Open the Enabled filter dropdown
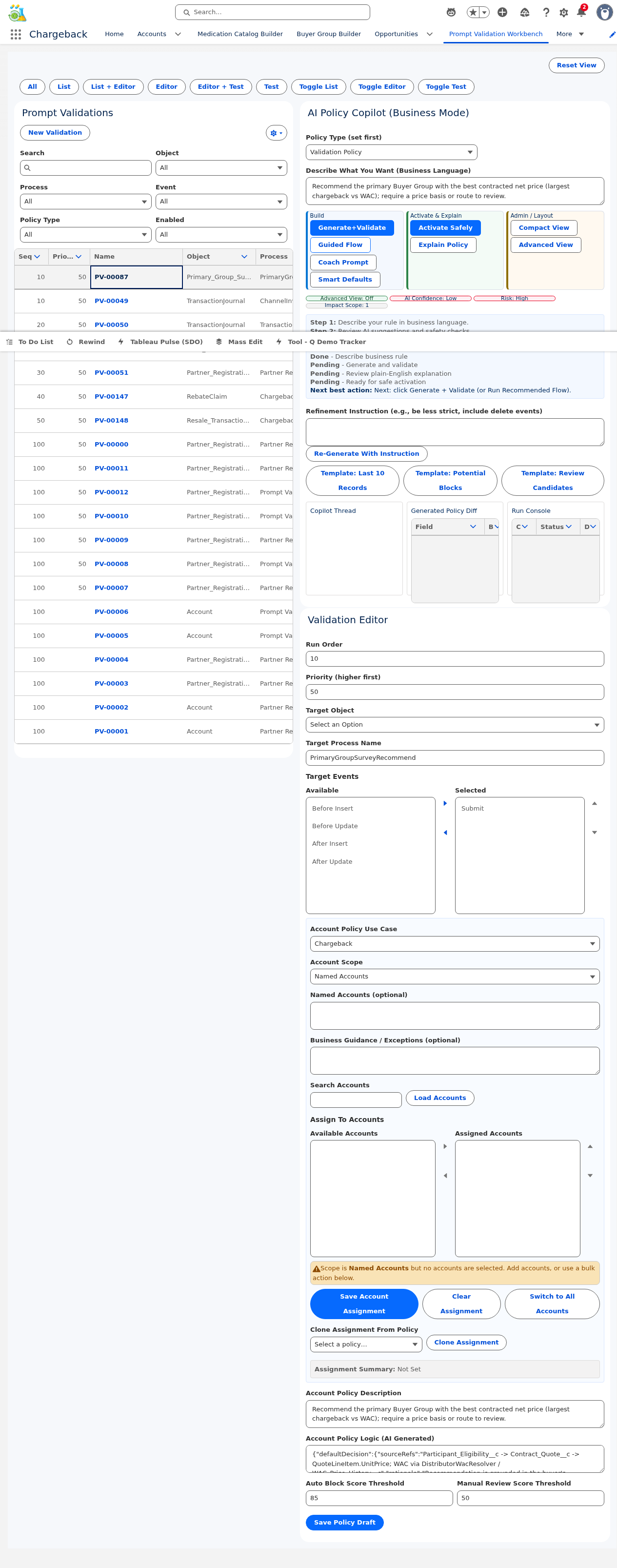The image size is (617, 1568). (x=221, y=235)
